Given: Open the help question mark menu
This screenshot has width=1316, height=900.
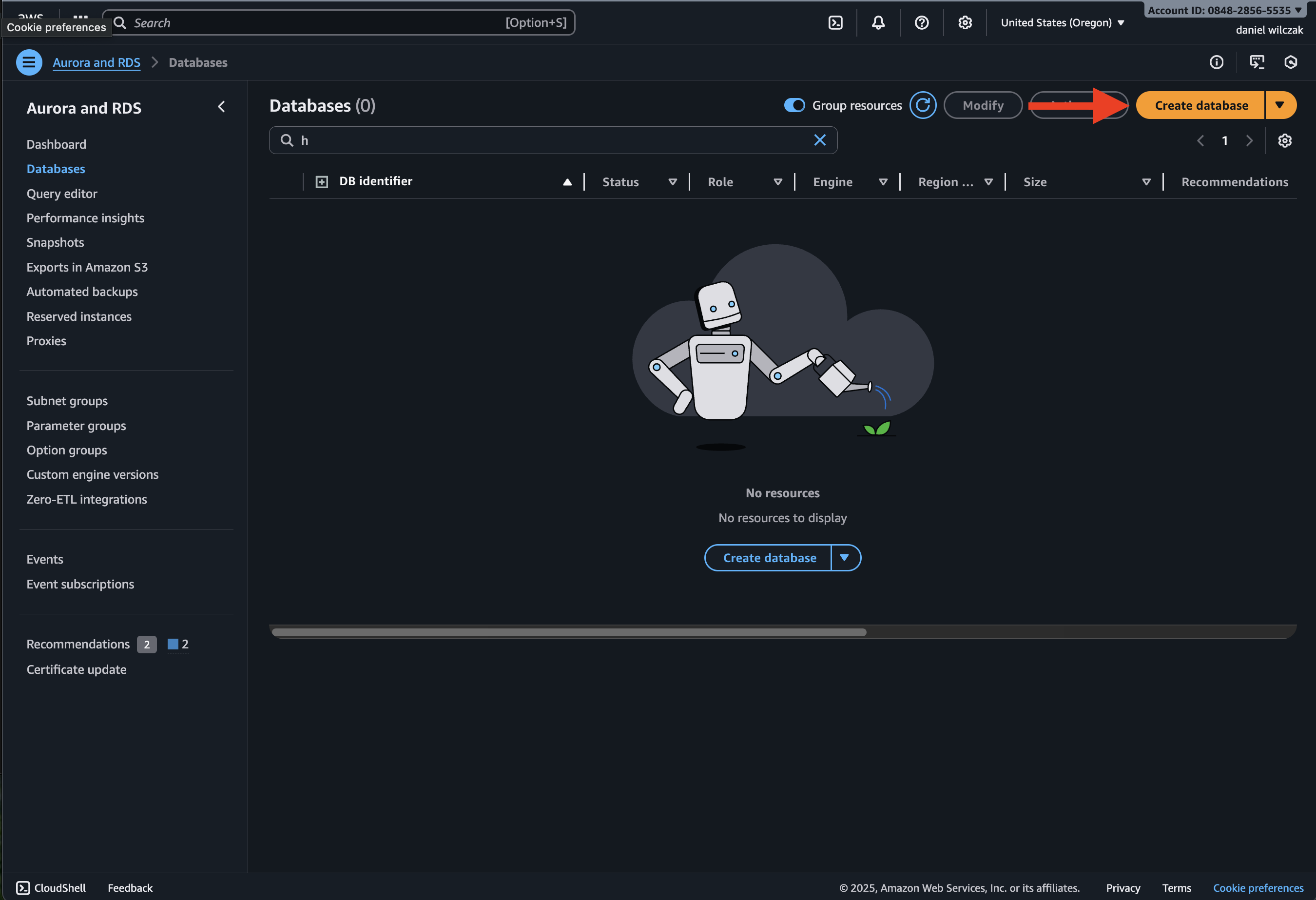Looking at the screenshot, I should [x=921, y=22].
